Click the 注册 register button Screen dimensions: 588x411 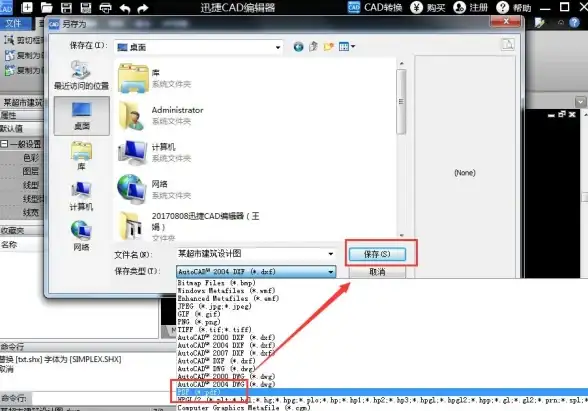[x=470, y=7]
